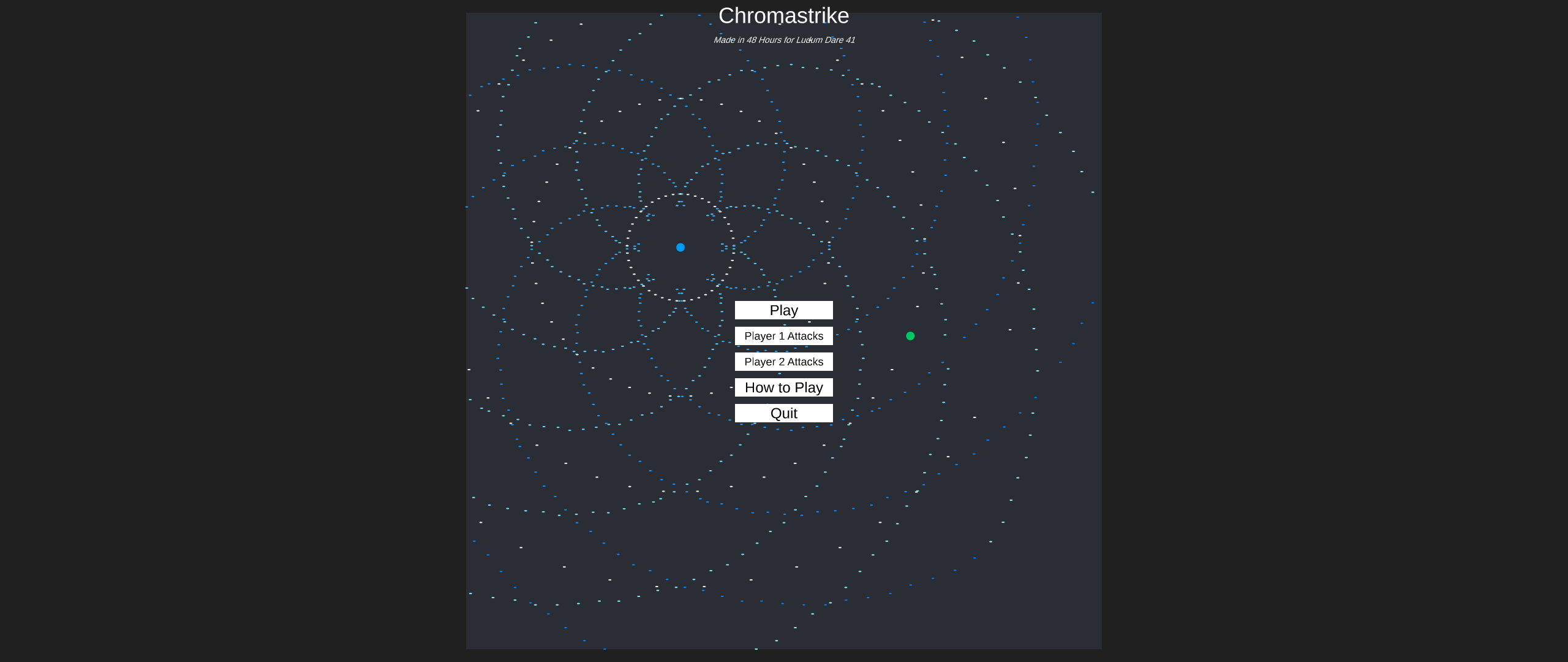1568x662 pixels.
Task: Click the blue player dot
Action: 680,248
